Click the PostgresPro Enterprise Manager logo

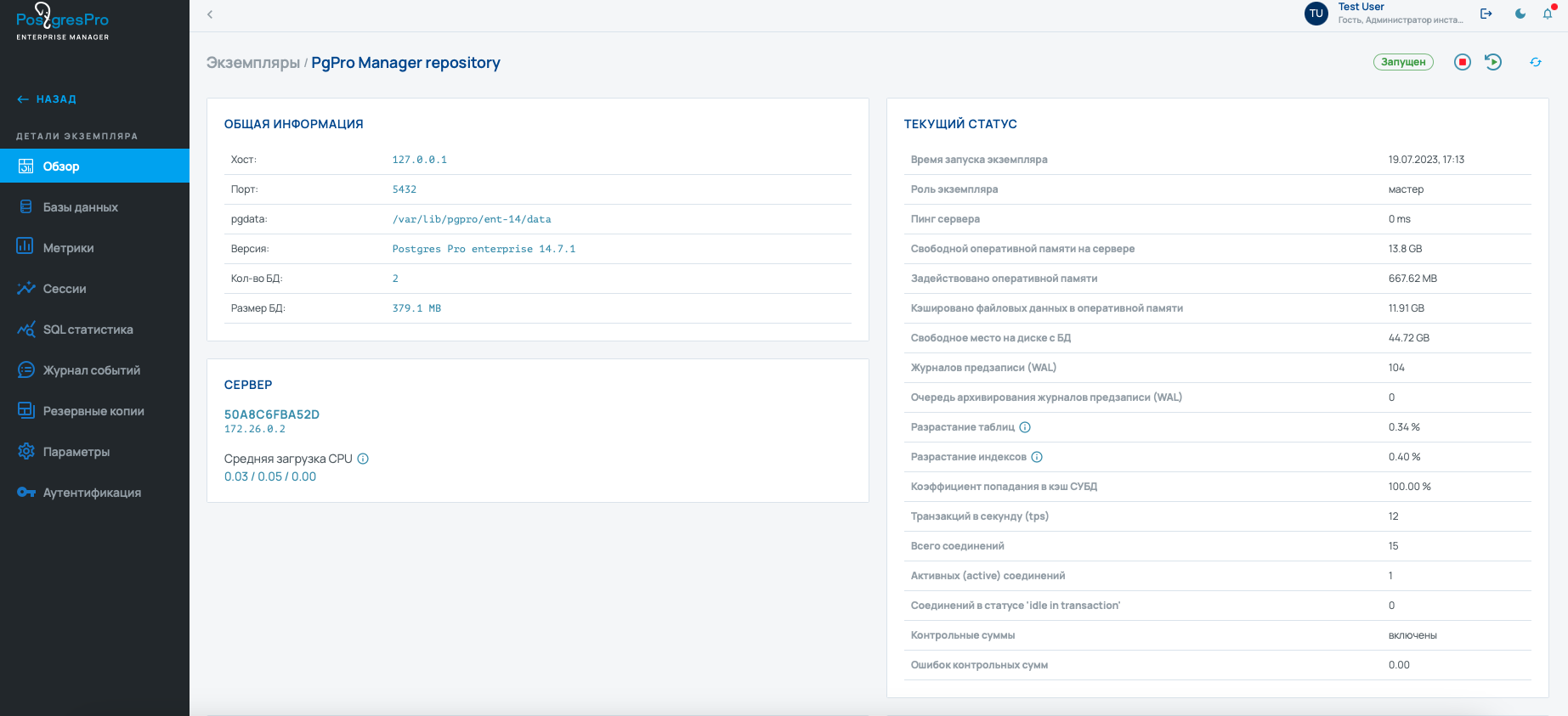(x=63, y=22)
